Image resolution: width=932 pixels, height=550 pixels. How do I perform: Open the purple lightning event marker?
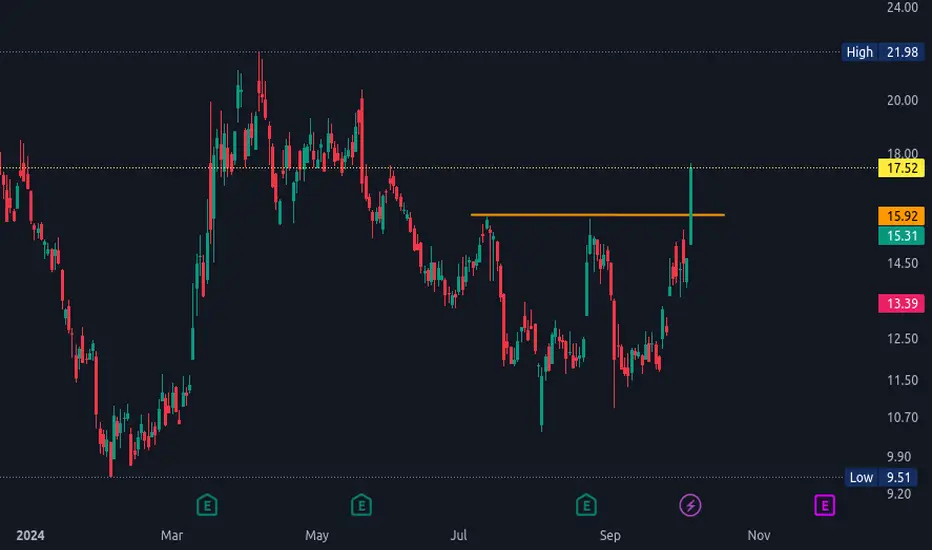point(690,505)
